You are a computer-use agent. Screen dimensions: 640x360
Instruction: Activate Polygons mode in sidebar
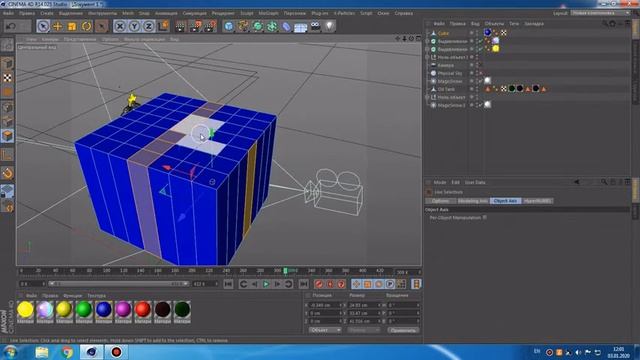tap(7, 136)
